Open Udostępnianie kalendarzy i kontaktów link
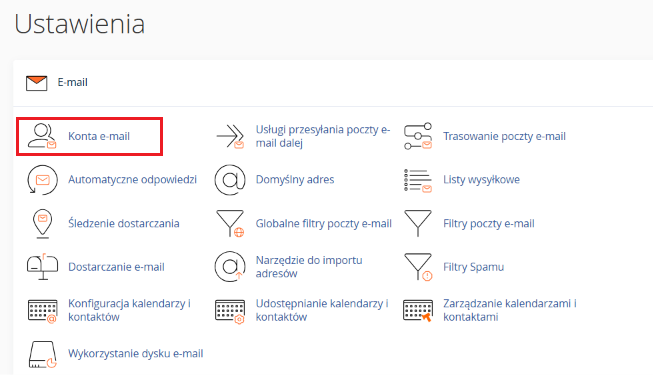 322,310
